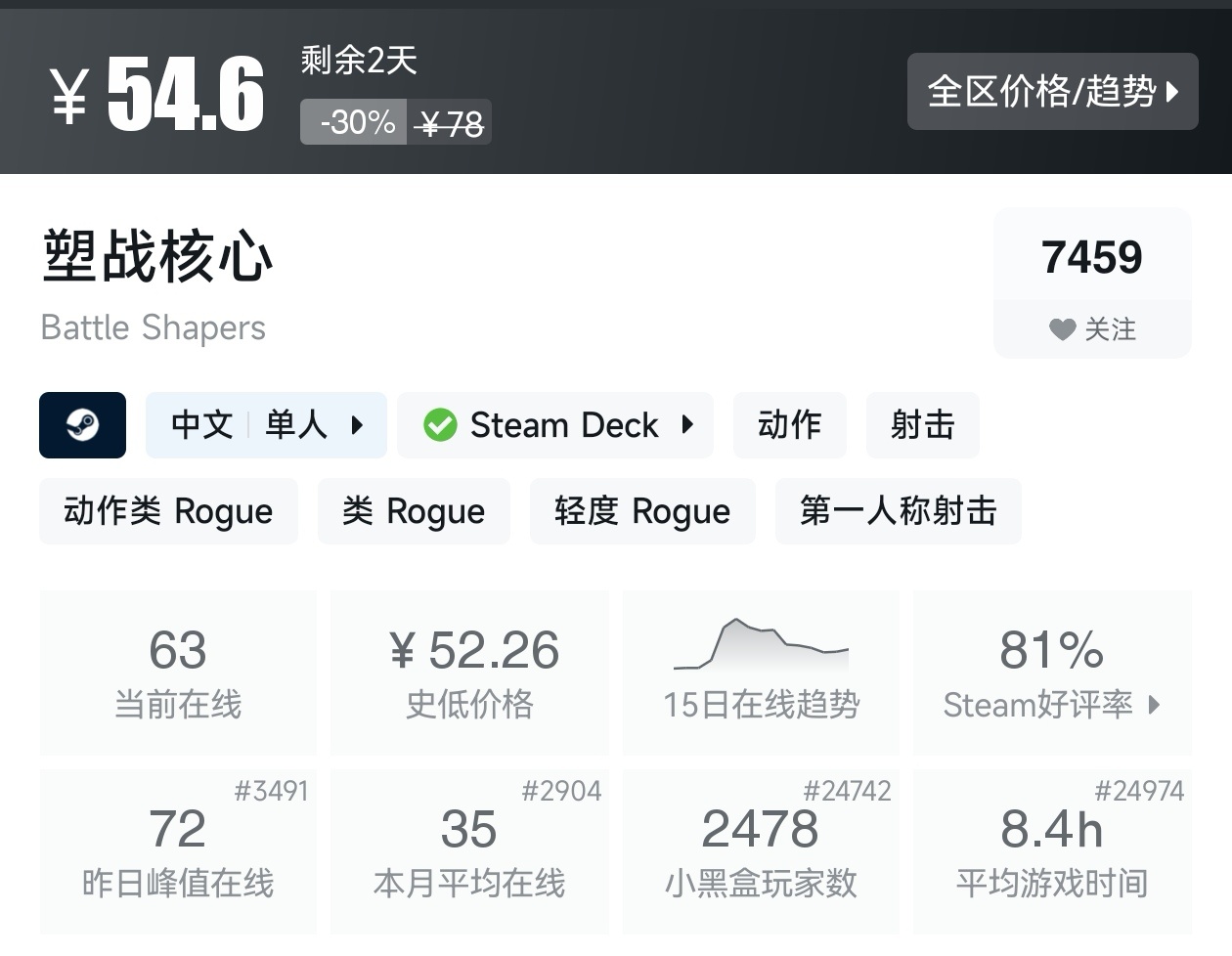1232x956 pixels.
Task: Click the rank #2904 label
Action: (x=561, y=791)
